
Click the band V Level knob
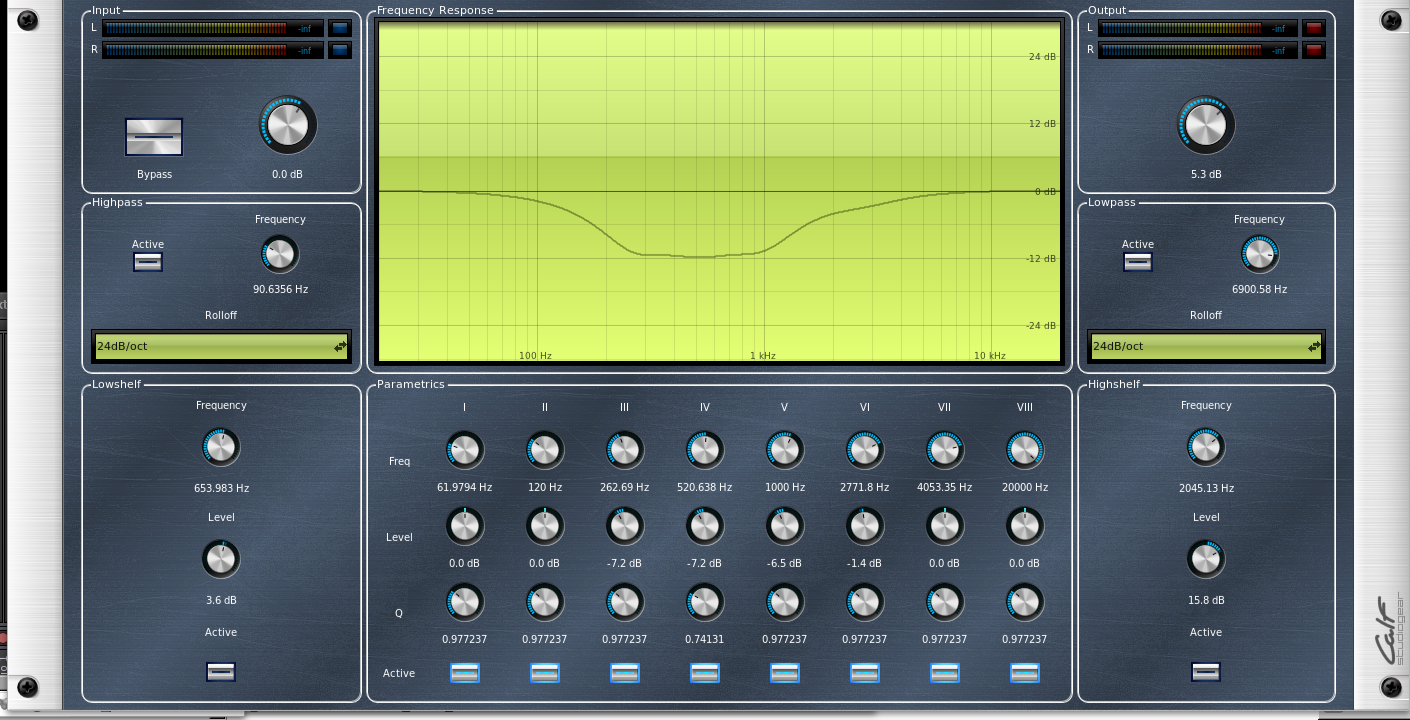click(x=785, y=526)
